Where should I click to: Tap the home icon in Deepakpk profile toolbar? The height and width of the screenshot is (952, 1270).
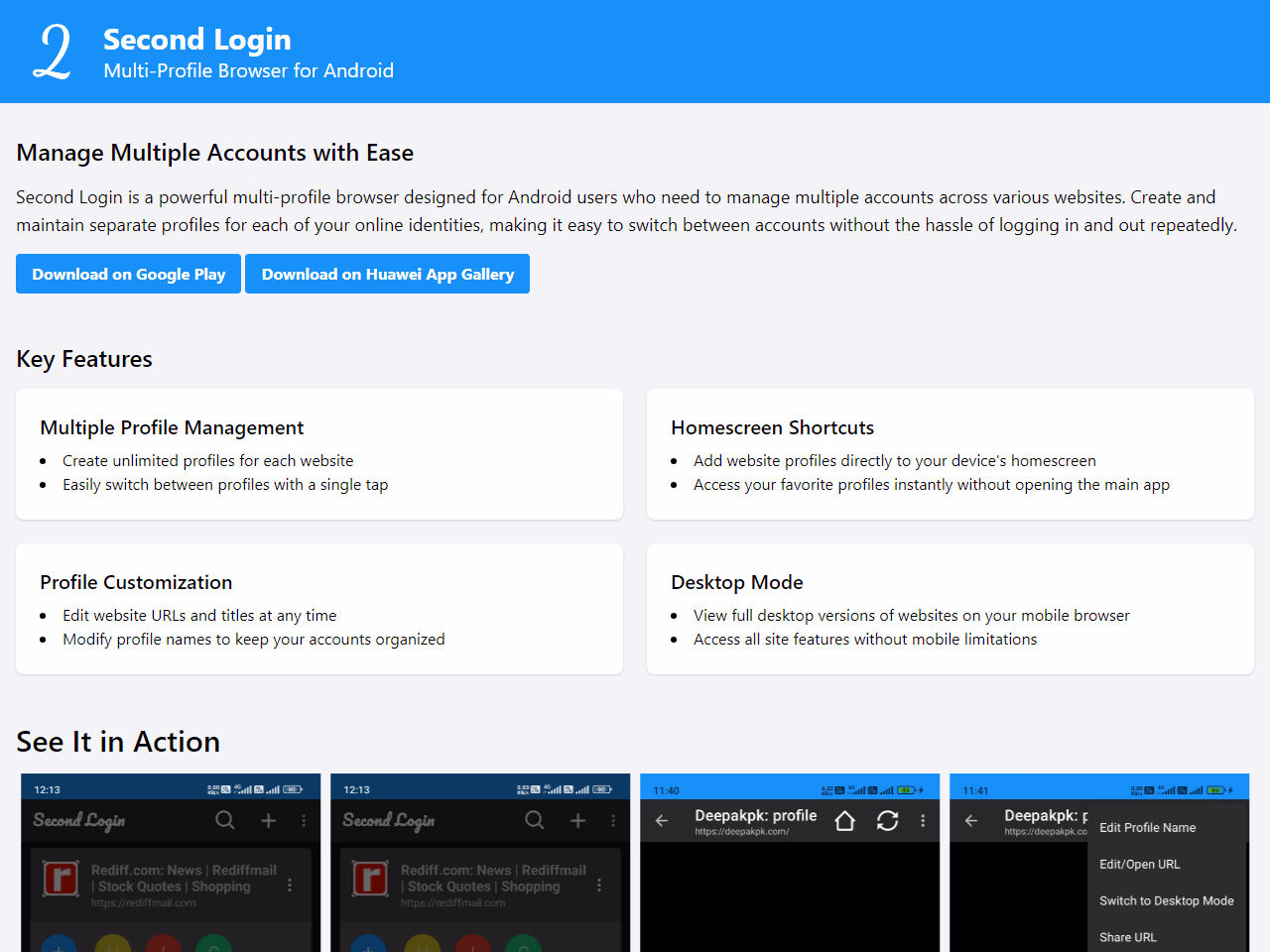tap(844, 821)
